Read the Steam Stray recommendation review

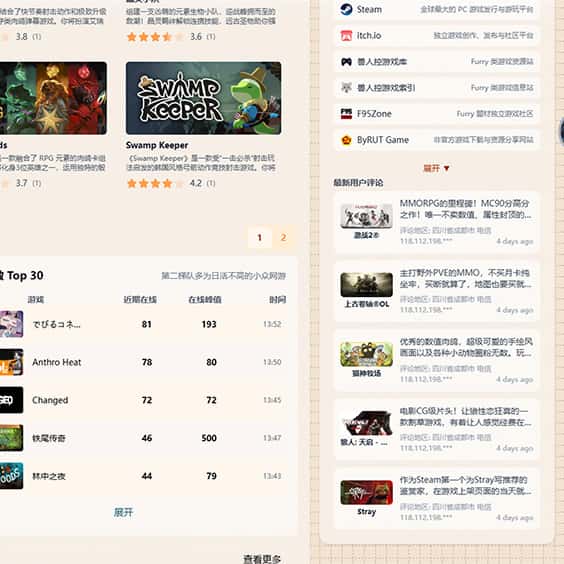point(465,486)
